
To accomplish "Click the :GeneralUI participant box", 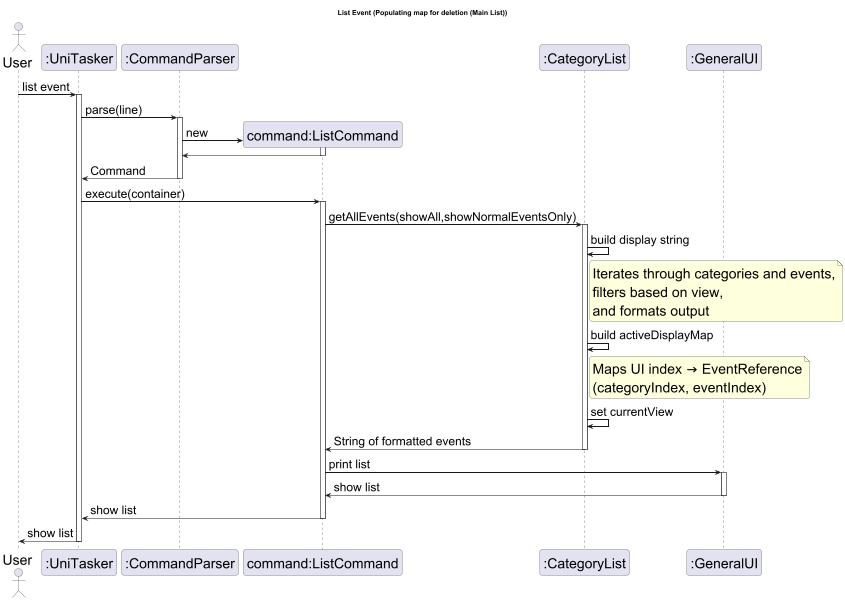I will tap(724, 57).
